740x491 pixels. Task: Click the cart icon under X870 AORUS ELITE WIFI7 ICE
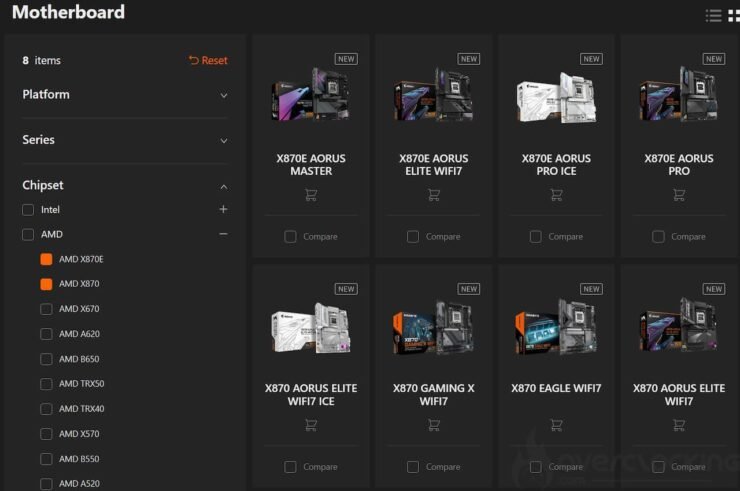(x=311, y=425)
